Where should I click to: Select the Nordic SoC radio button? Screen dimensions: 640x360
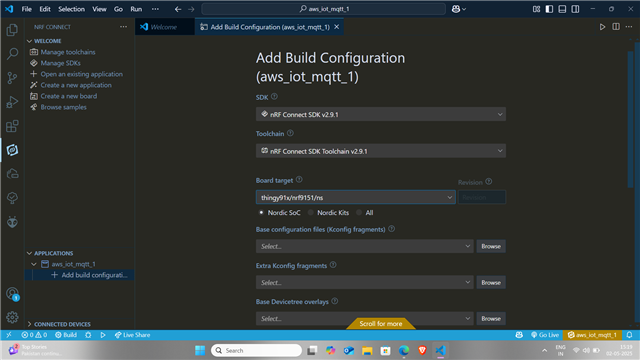tap(261, 213)
